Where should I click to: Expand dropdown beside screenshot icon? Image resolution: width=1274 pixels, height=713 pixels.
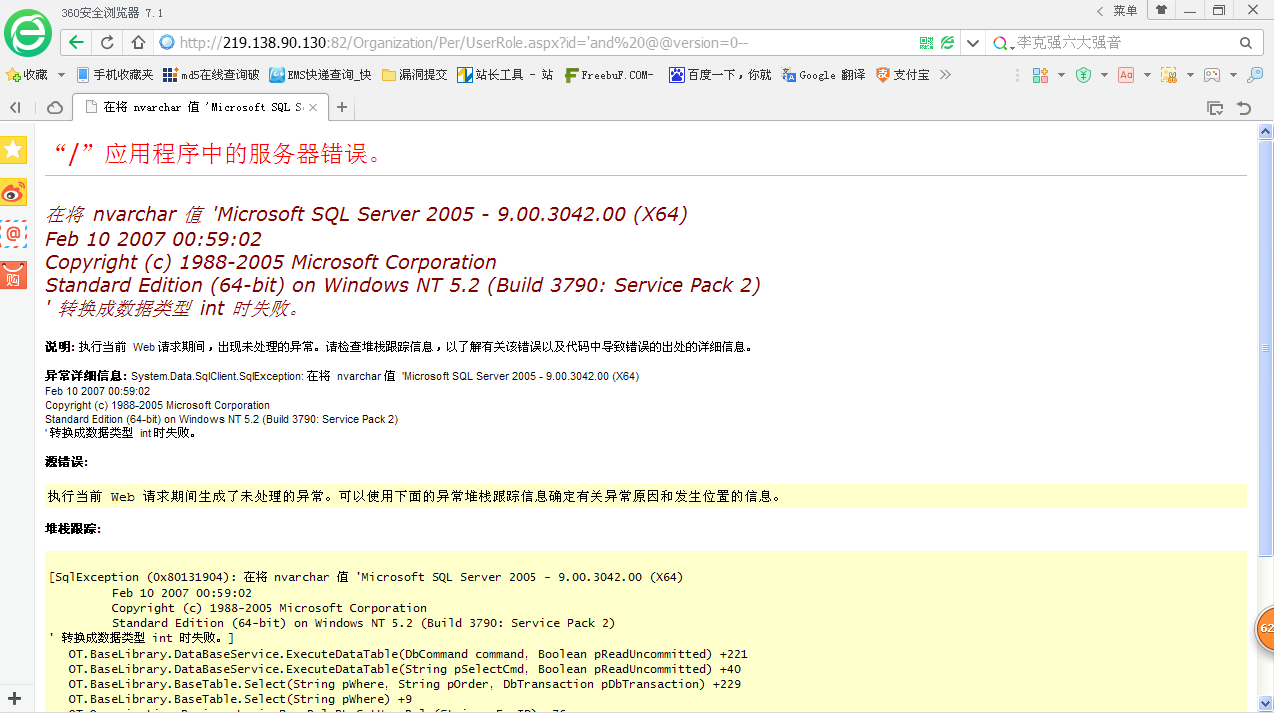[x=1190, y=75]
